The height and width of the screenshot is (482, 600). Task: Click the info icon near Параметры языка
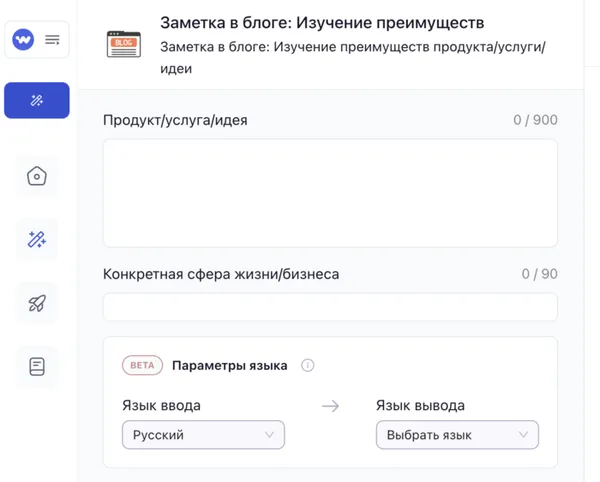click(308, 365)
